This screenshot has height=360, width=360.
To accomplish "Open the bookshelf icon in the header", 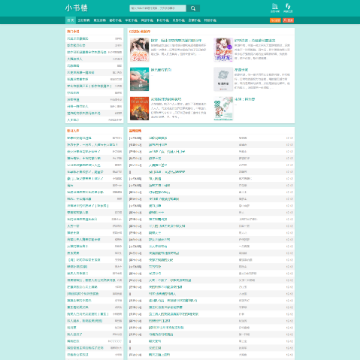I will (x=275, y=8).
